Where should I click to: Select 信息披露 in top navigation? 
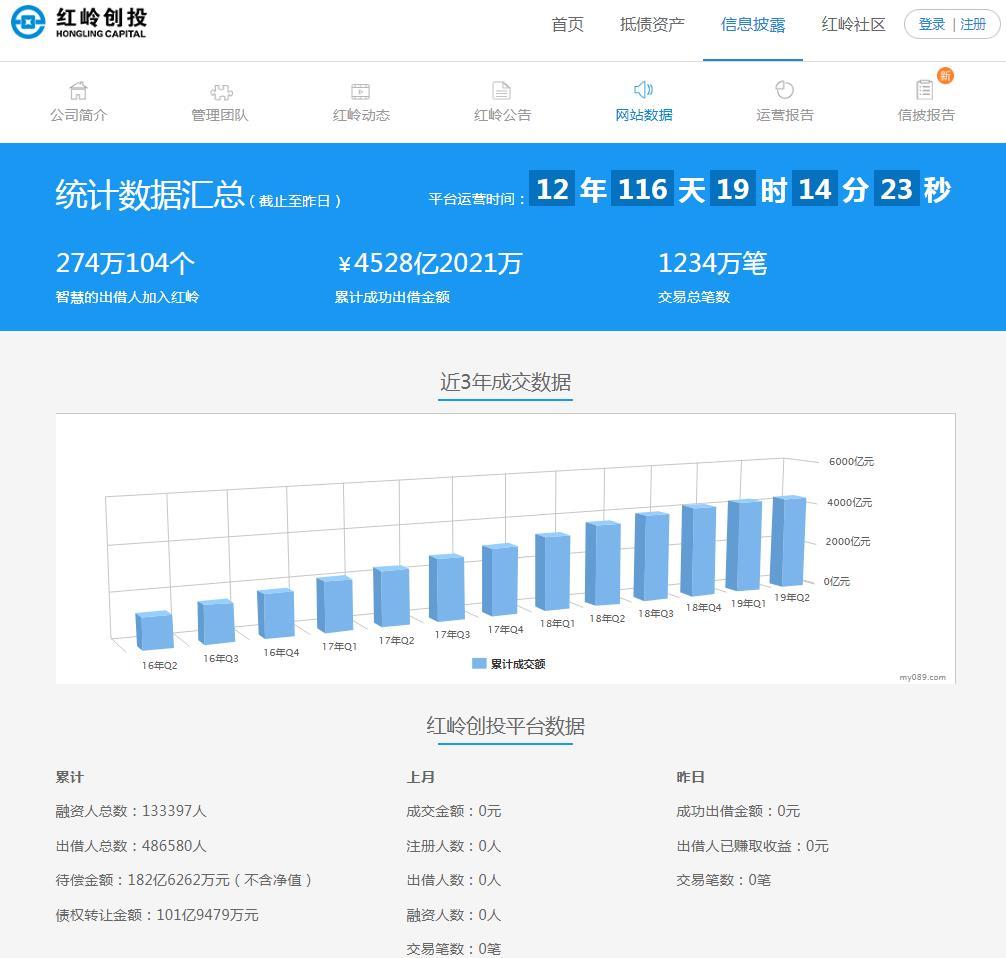click(753, 24)
